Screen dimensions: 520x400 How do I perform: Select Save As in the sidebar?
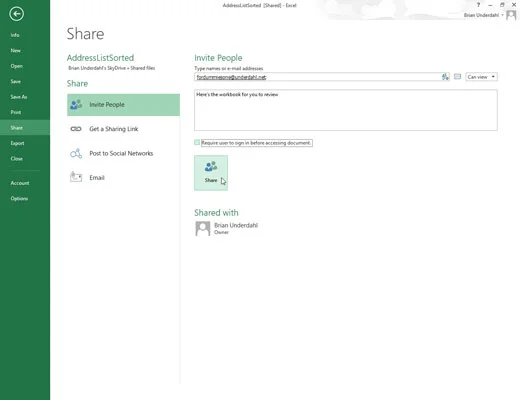(19, 97)
